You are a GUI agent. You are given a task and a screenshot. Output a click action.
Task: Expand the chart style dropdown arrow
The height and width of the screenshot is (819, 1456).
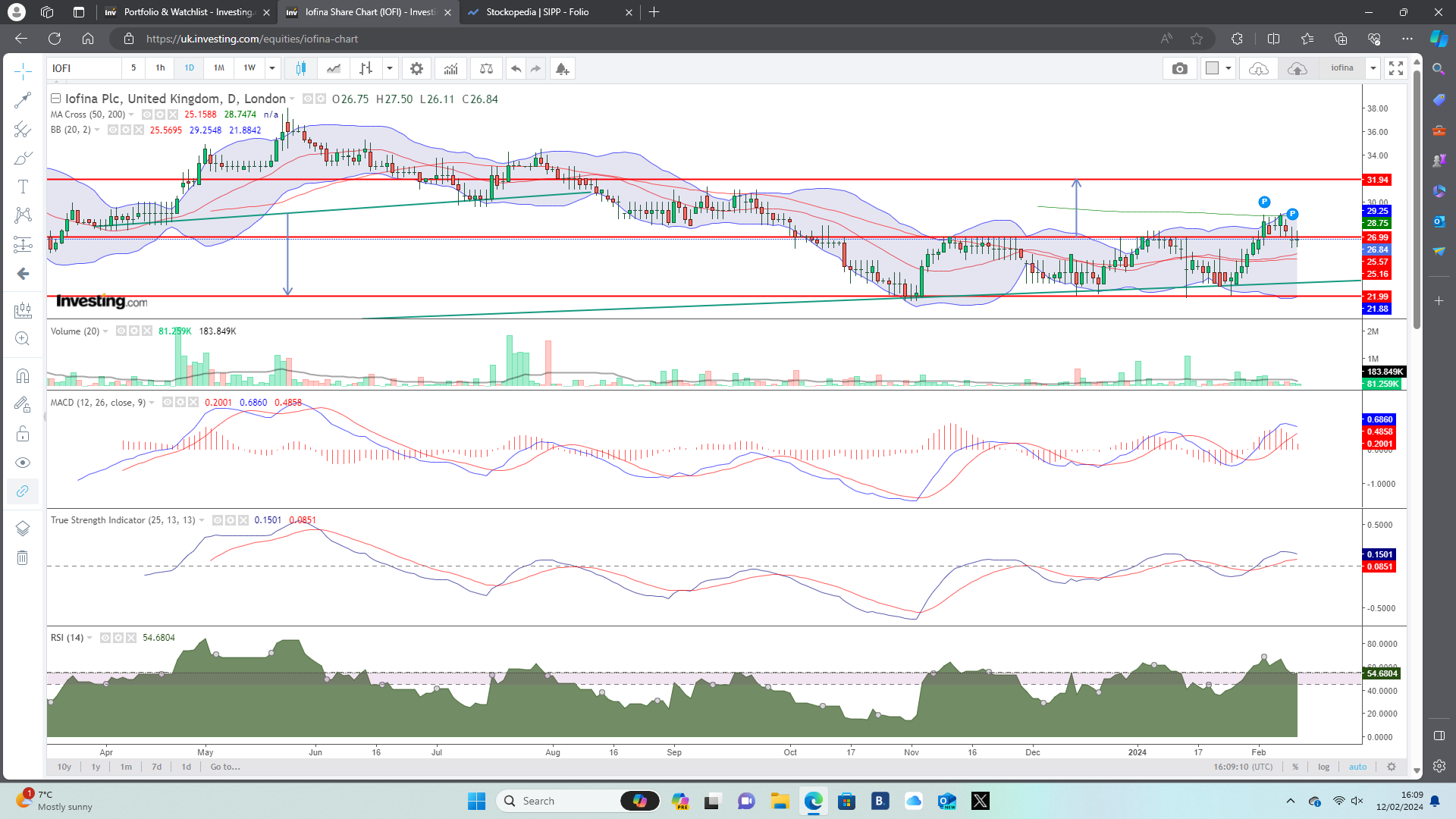coord(390,68)
